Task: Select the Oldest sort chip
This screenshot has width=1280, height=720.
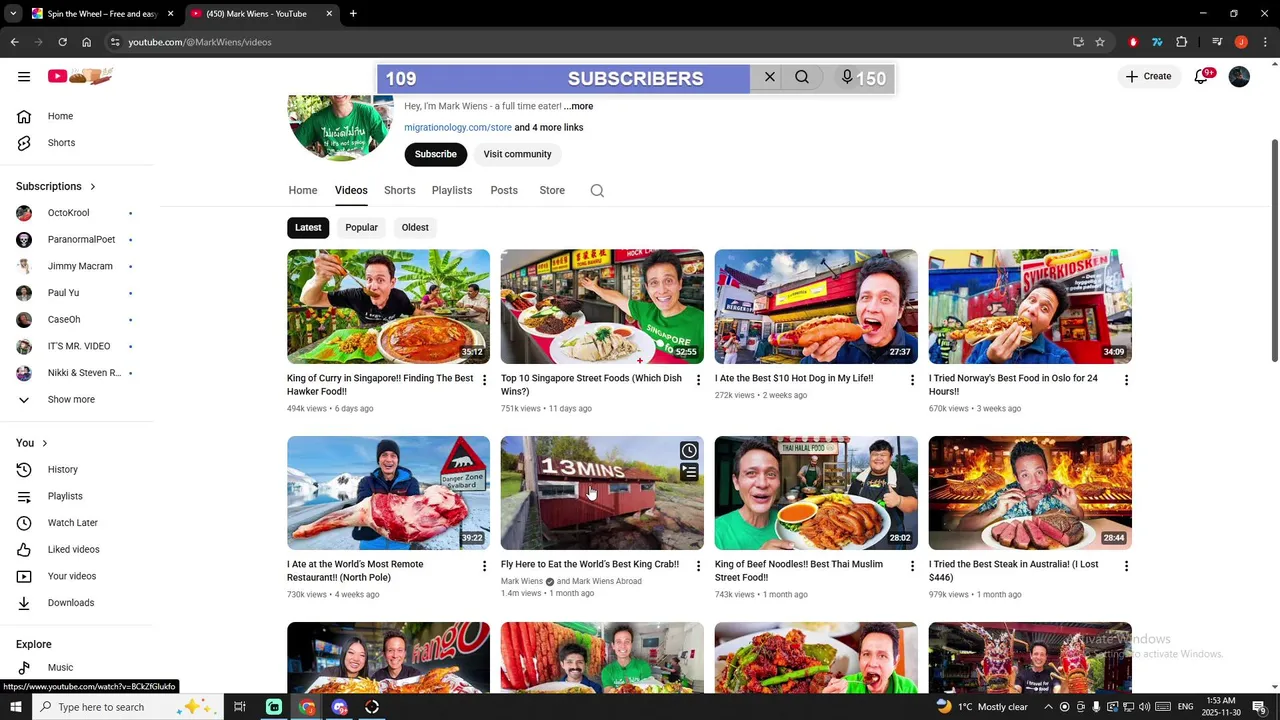Action: [x=415, y=227]
